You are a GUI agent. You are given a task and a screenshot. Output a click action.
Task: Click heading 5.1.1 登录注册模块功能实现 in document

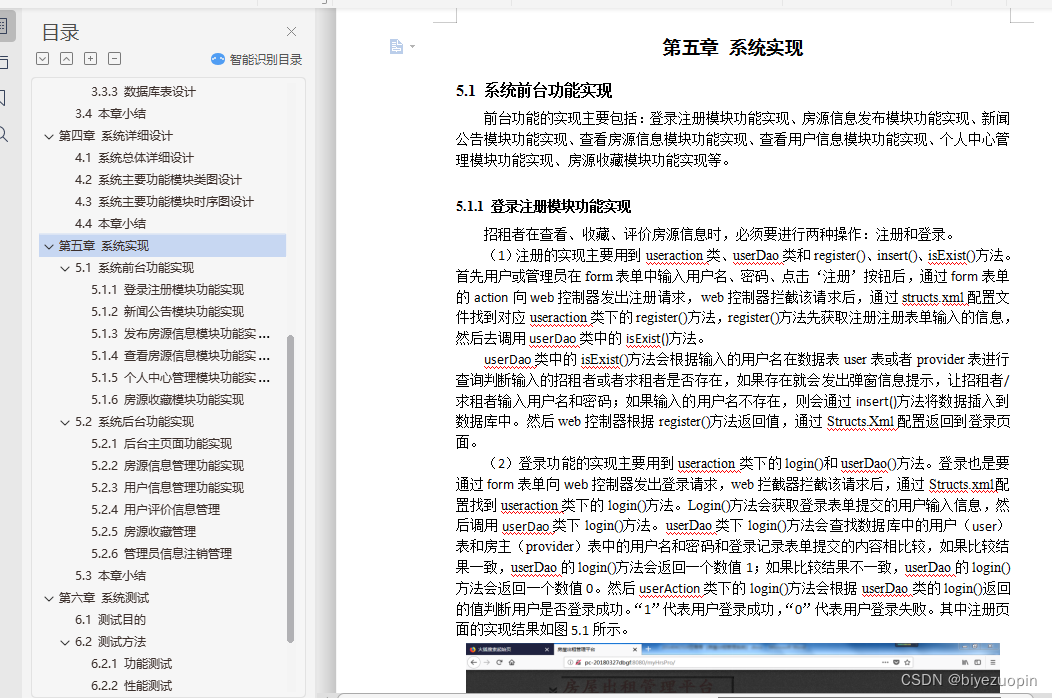(x=544, y=207)
